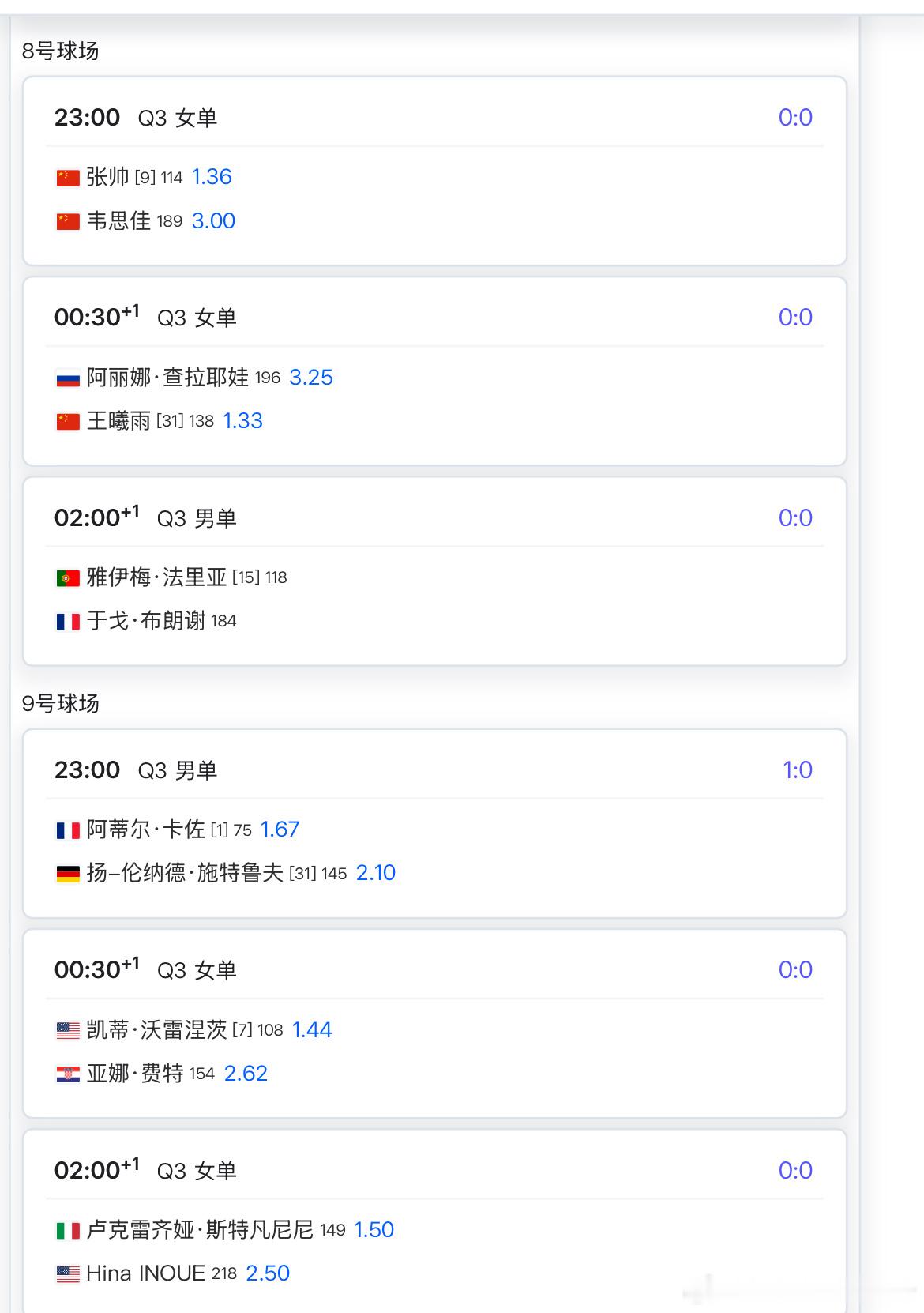This screenshot has width=924, height=1313.
Task: Click China flag icon beside 张帅
Action: (x=68, y=178)
